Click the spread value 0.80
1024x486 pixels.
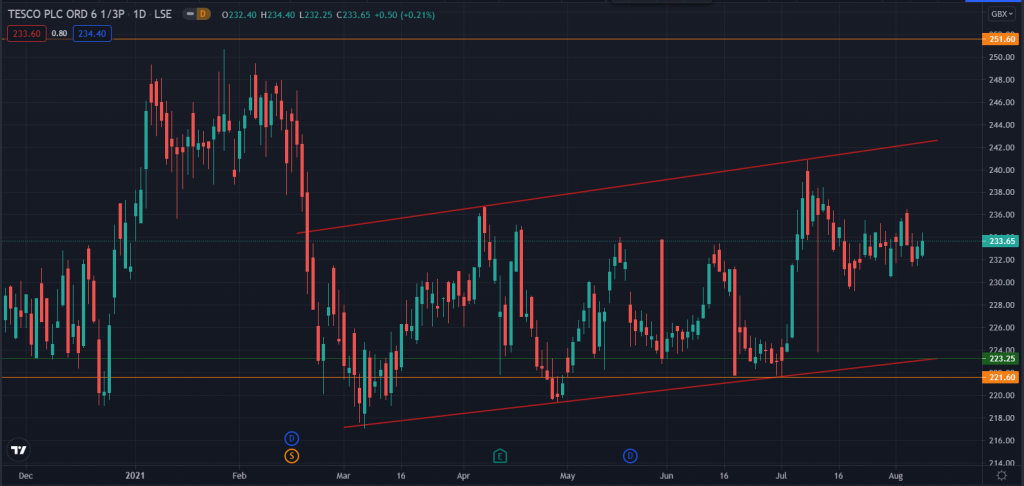(x=59, y=33)
